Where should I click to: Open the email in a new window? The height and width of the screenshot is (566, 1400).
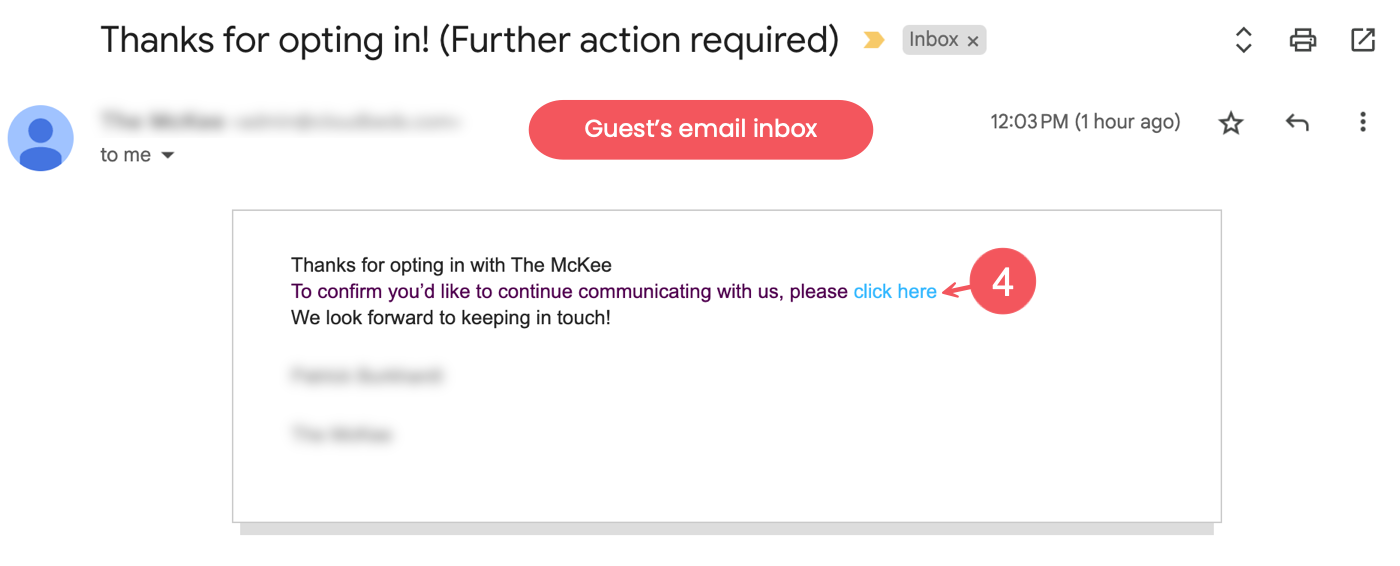1362,40
